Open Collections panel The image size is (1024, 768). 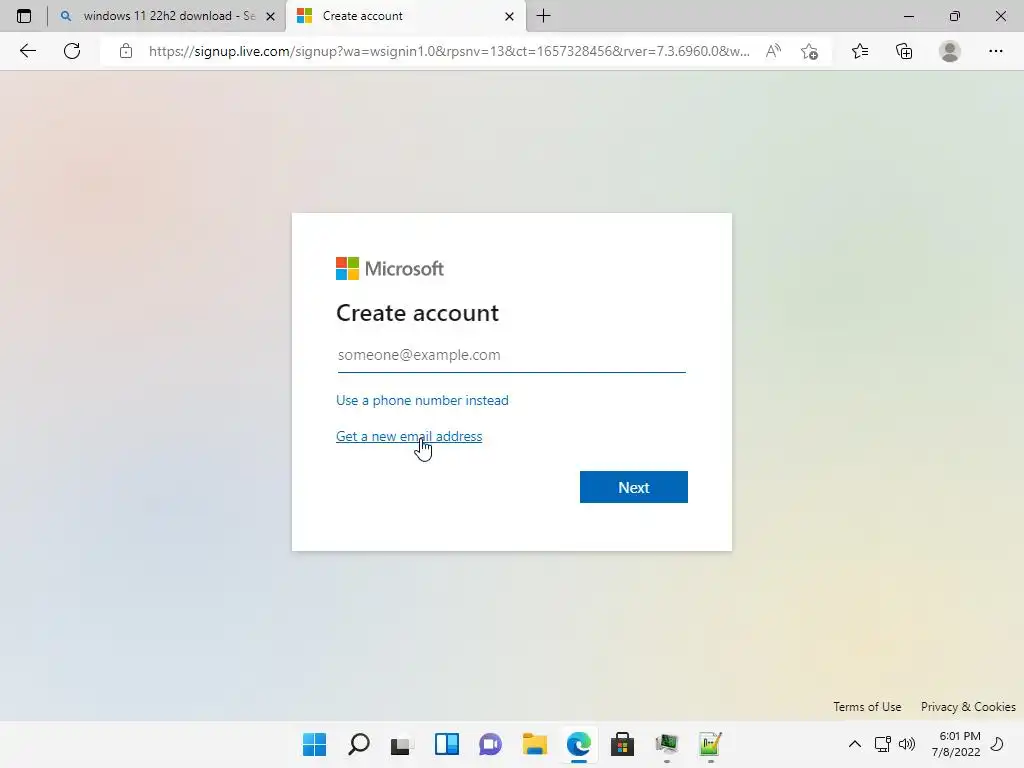coord(904,51)
